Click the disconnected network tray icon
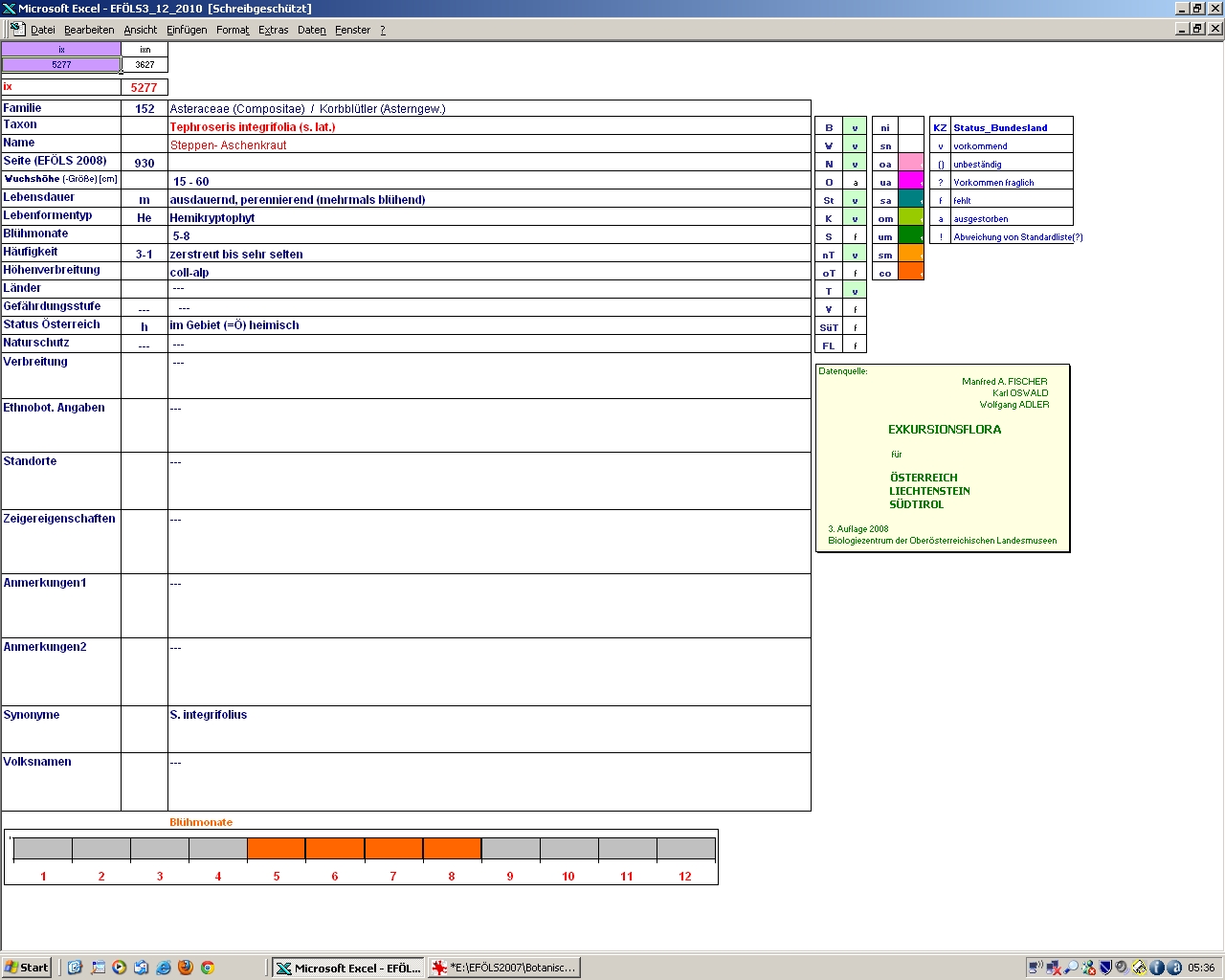 (1054, 968)
